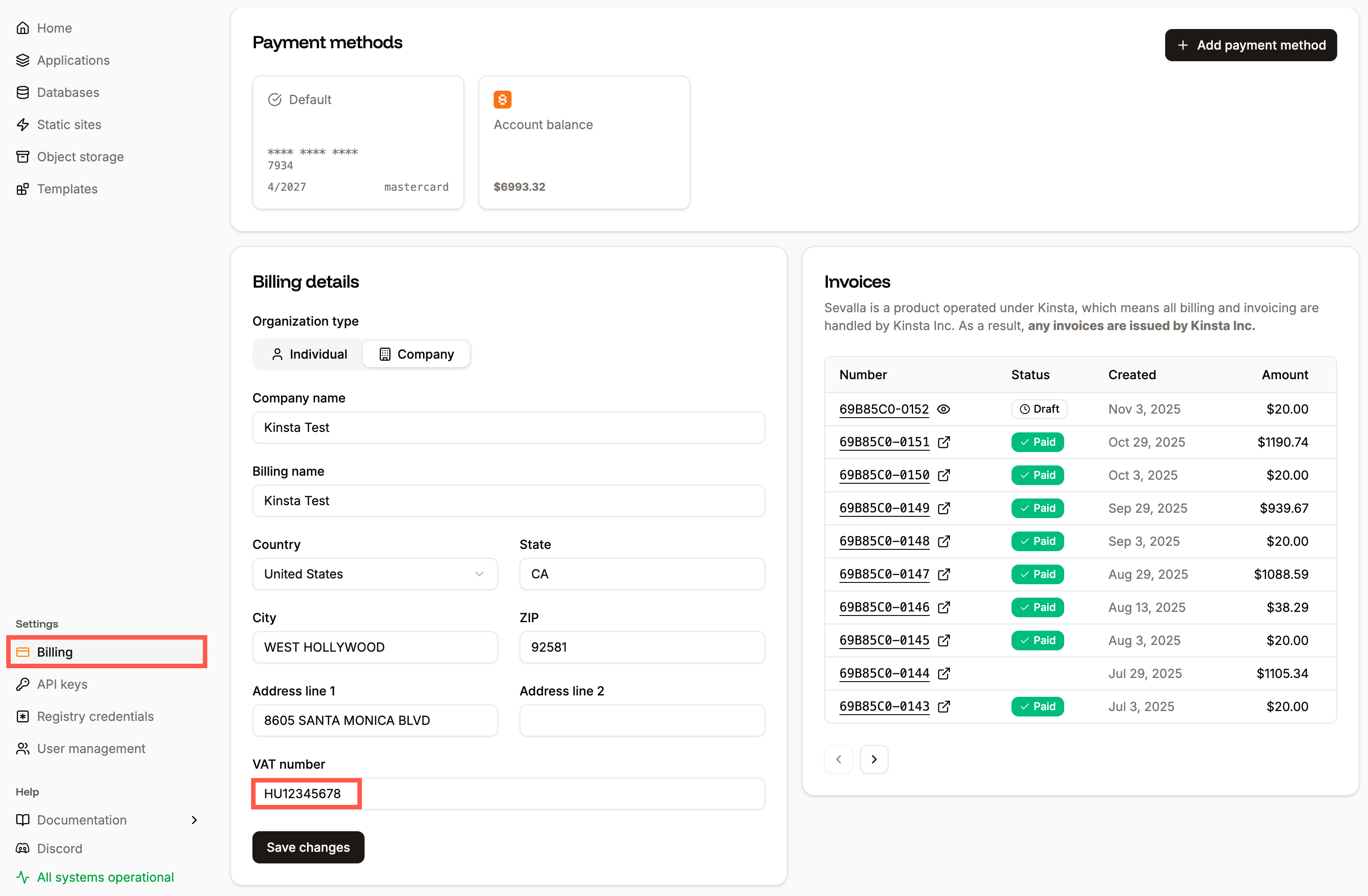Preview draft invoice 69B85C0-0152 with eye toggle
This screenshot has width=1368, height=896.
coord(944,409)
